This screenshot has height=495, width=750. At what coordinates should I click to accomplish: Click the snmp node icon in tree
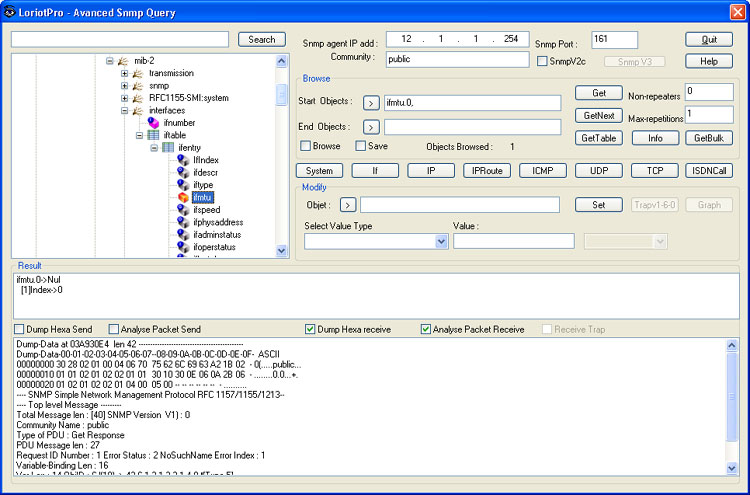tap(138, 86)
